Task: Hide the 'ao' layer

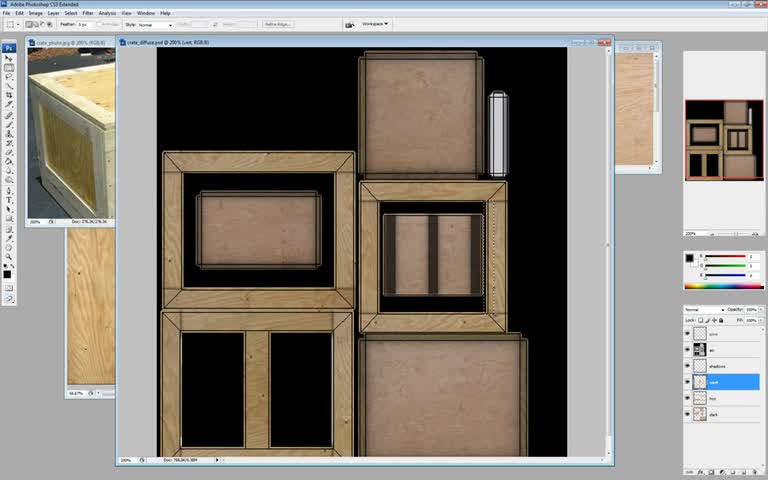Action: (x=688, y=350)
